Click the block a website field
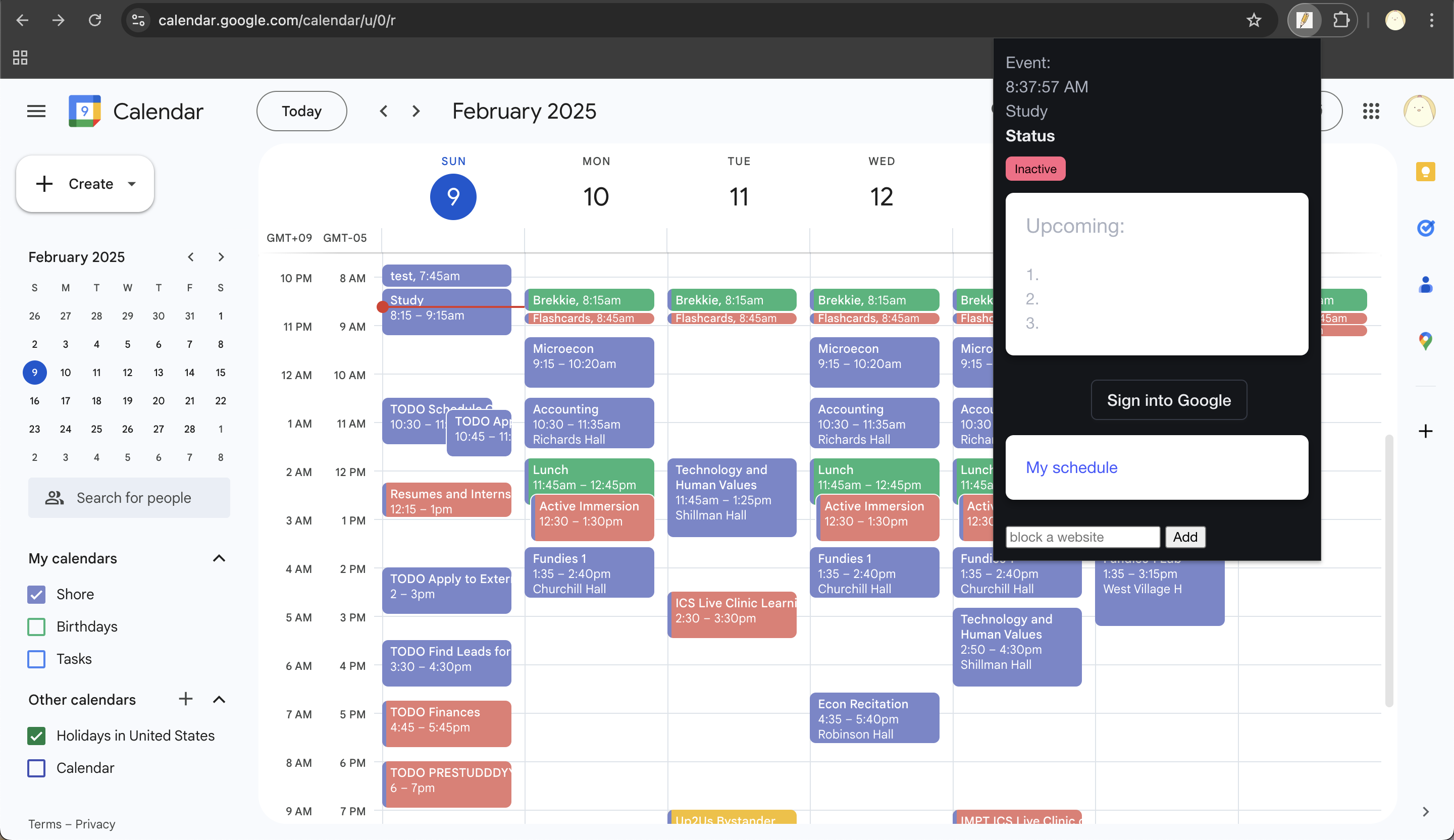The image size is (1454, 840). pyautogui.click(x=1082, y=537)
